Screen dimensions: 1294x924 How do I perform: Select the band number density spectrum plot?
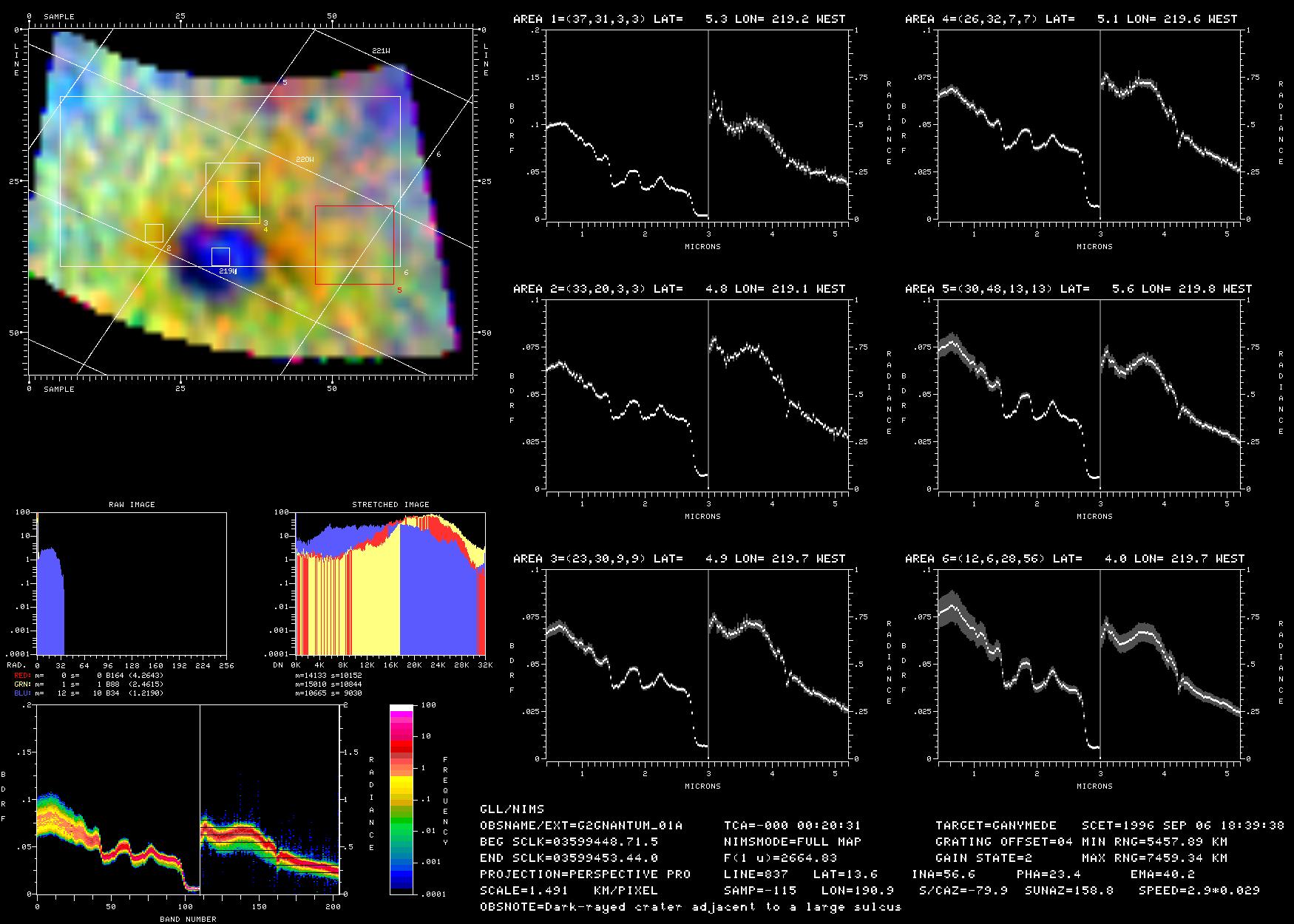[x=188, y=800]
